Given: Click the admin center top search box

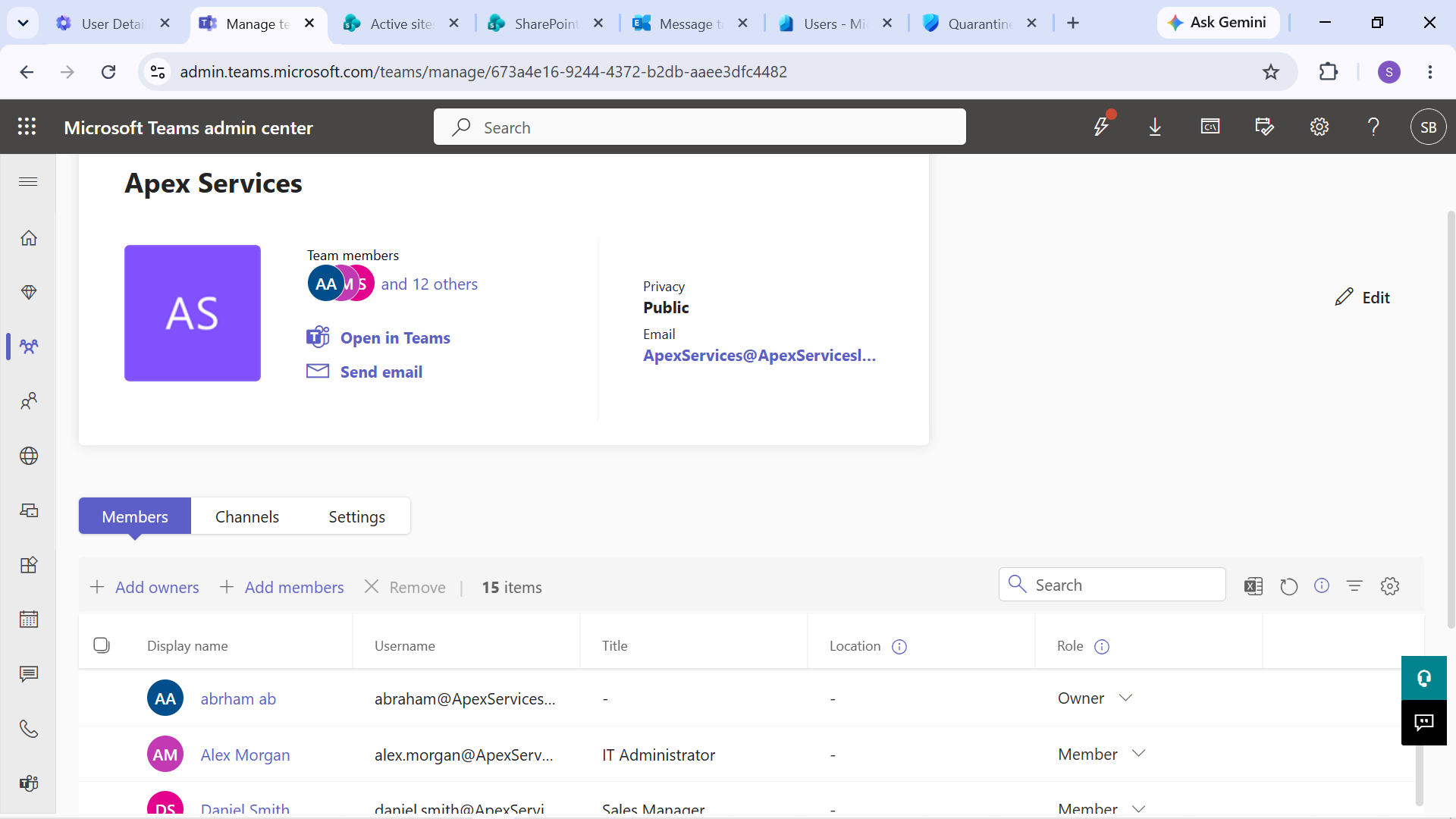Looking at the screenshot, I should pyautogui.click(x=699, y=127).
